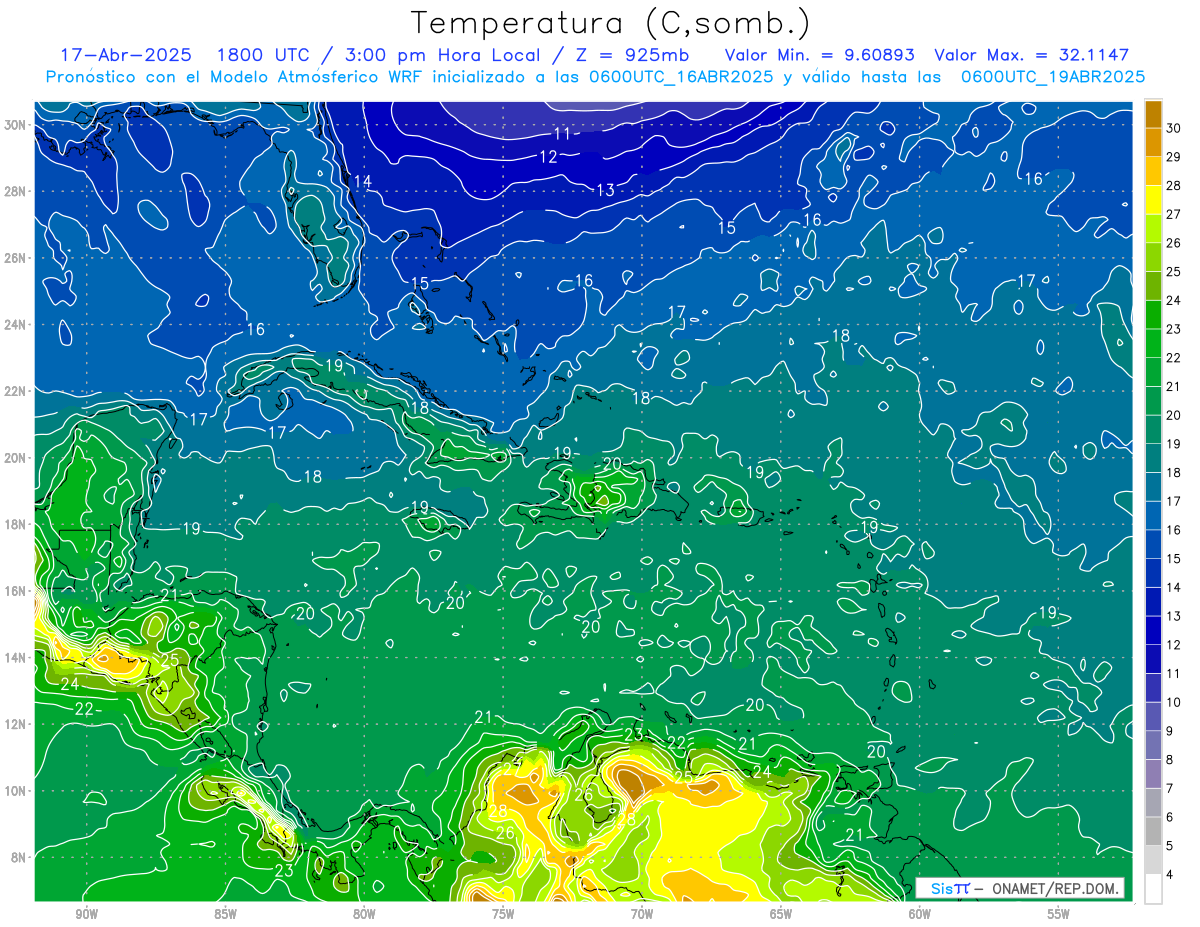Click longitude axis label '65W'
1200x927 pixels.
tap(781, 914)
